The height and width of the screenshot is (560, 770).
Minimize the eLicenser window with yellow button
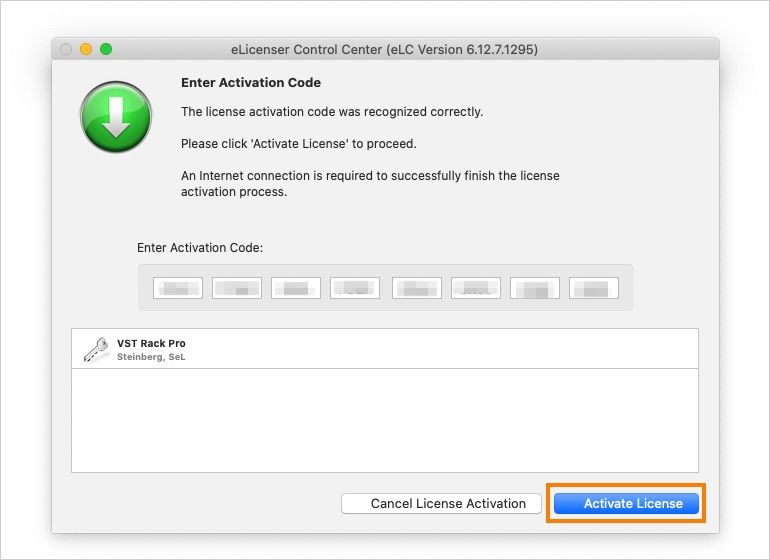click(x=86, y=49)
